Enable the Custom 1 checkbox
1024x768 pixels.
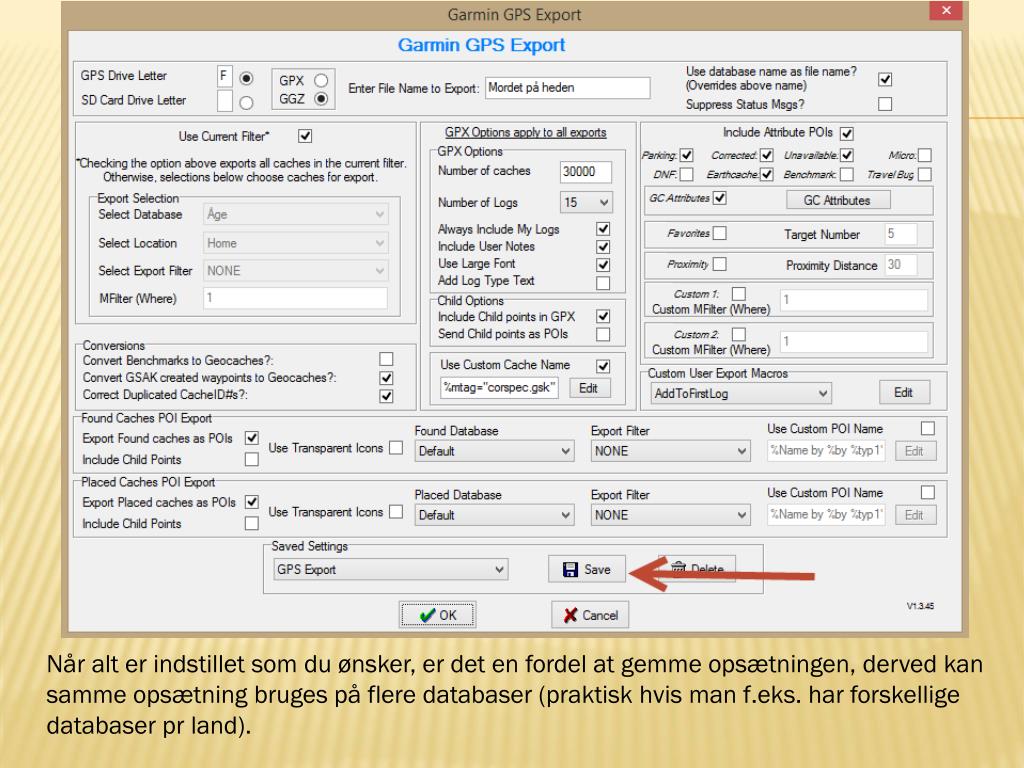click(x=739, y=294)
